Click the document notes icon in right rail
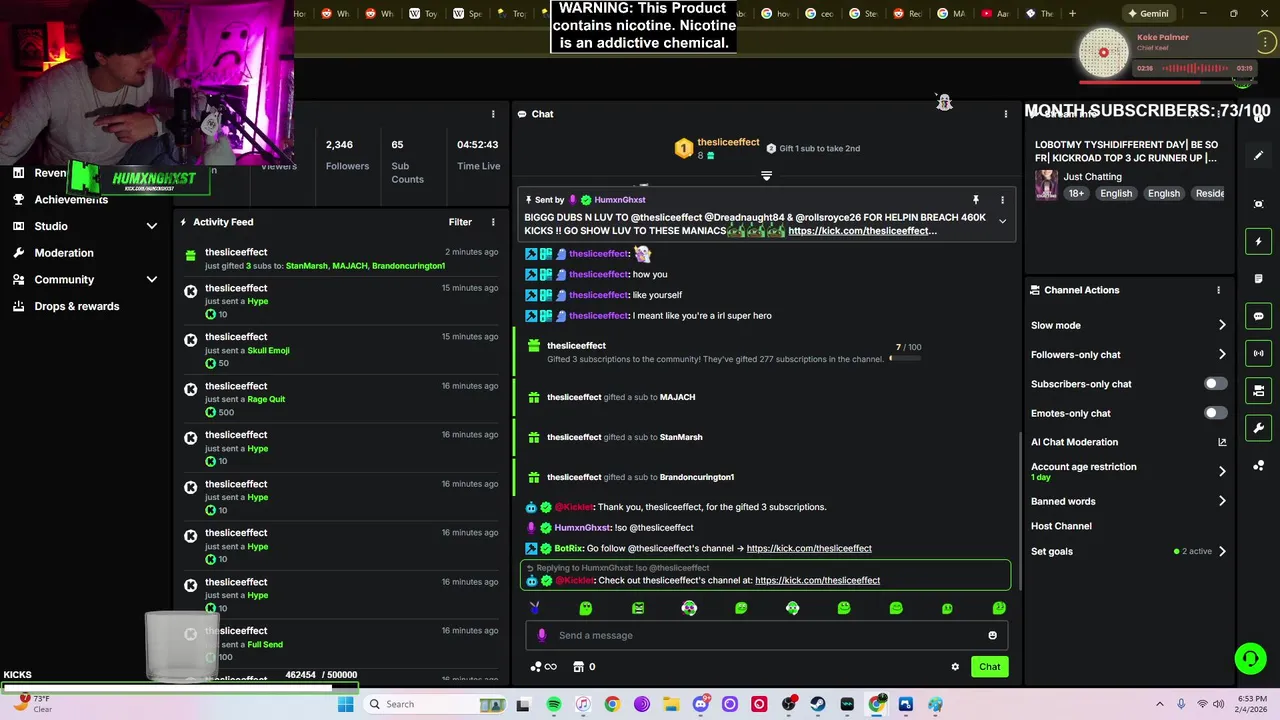This screenshot has height=720, width=1280. 1258,279
